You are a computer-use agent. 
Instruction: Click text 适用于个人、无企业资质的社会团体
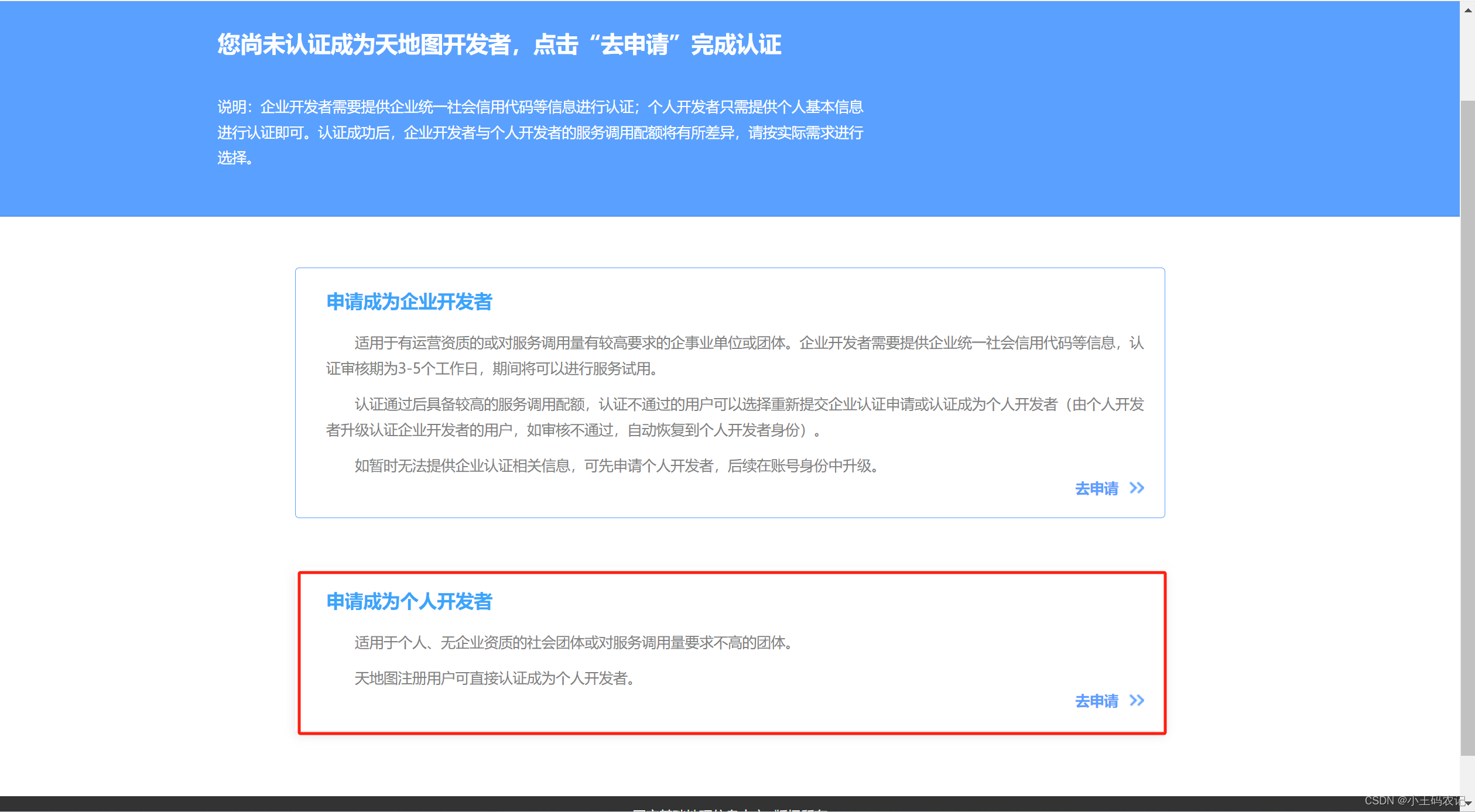(469, 643)
